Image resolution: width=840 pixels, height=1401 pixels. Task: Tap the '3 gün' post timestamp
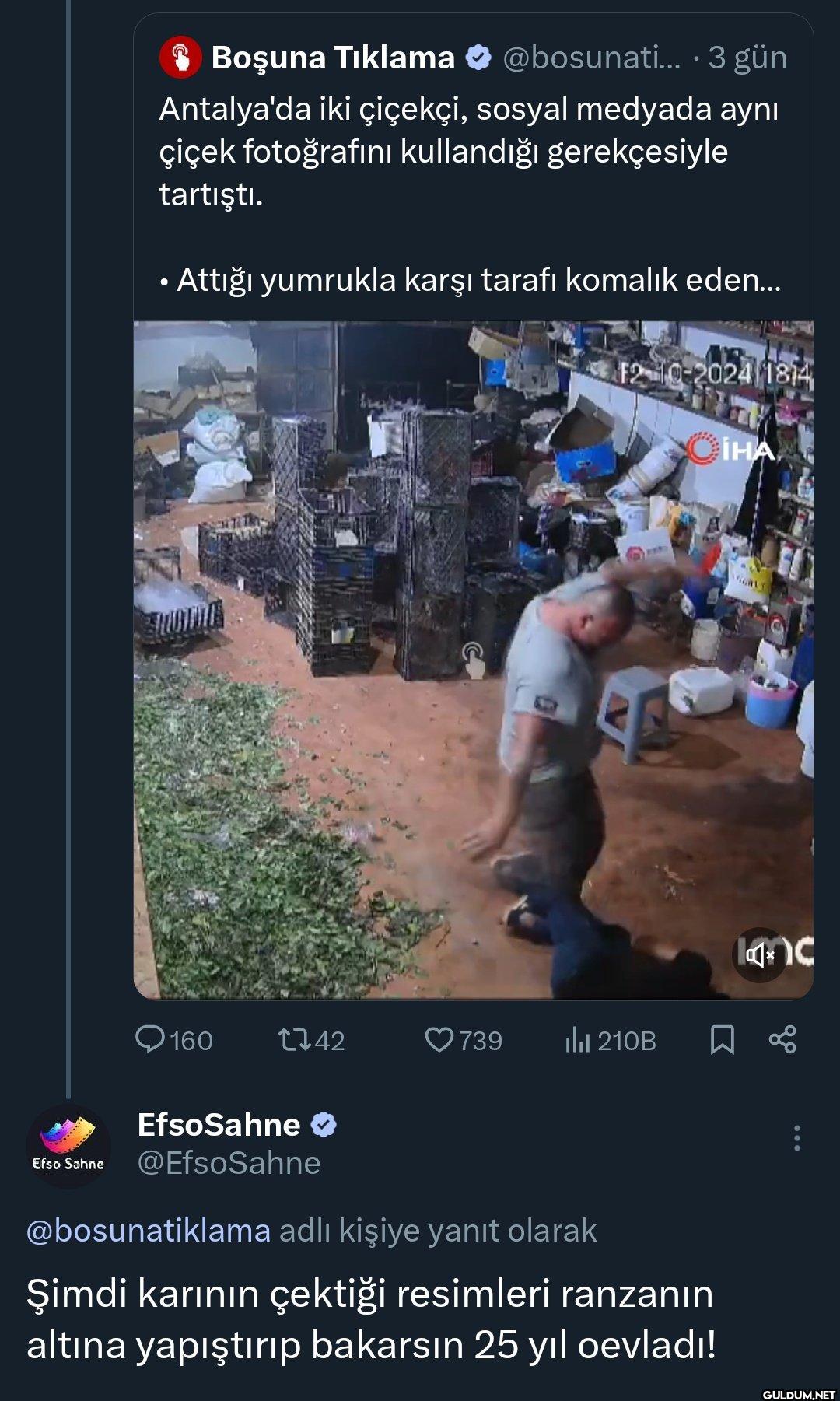747,58
